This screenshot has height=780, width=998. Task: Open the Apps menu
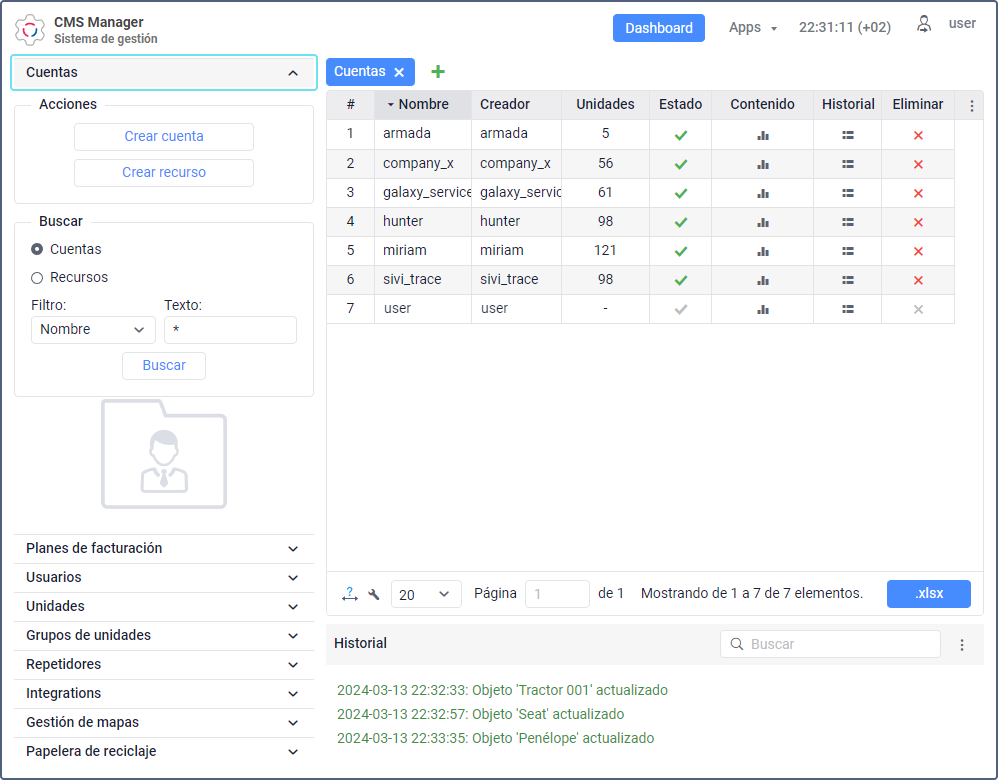point(752,28)
